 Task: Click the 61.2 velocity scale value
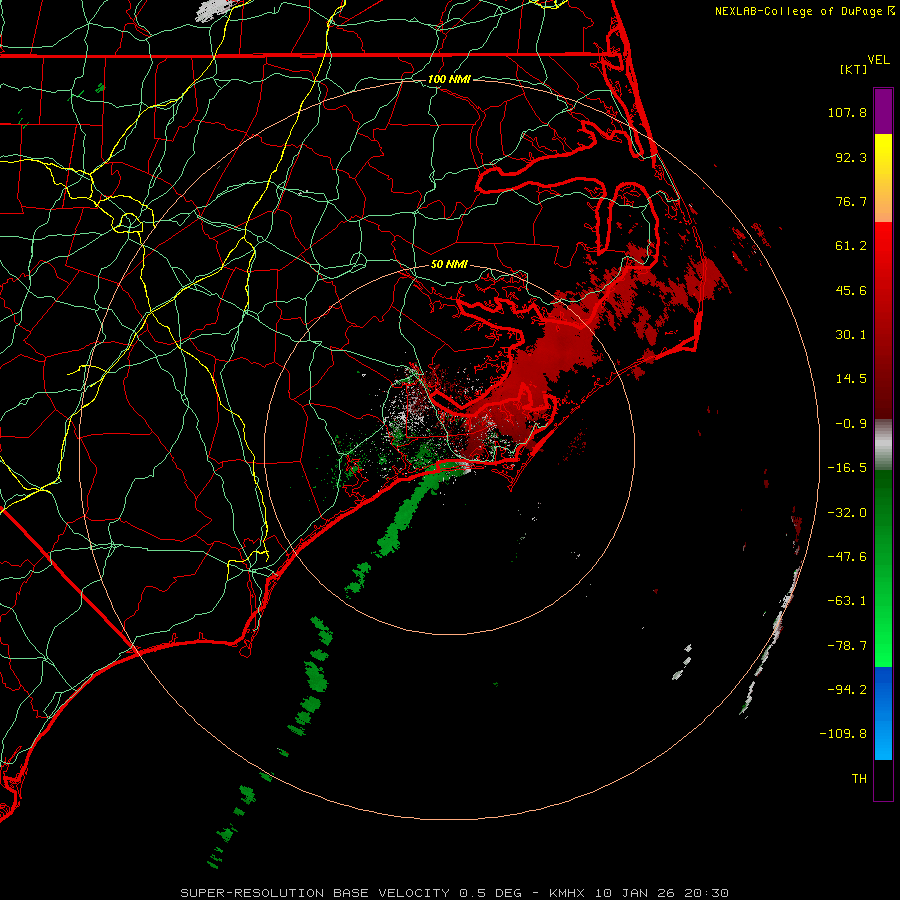[x=851, y=246]
